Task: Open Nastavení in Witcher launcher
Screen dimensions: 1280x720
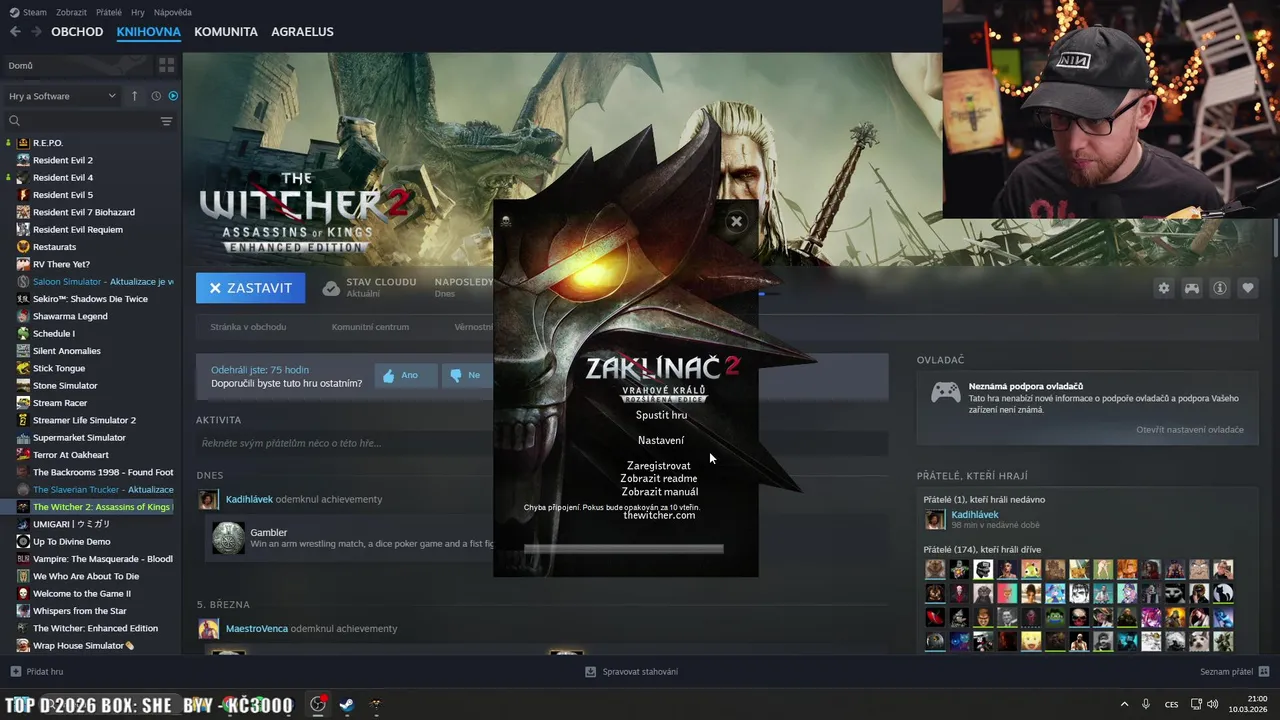Action: coord(661,441)
